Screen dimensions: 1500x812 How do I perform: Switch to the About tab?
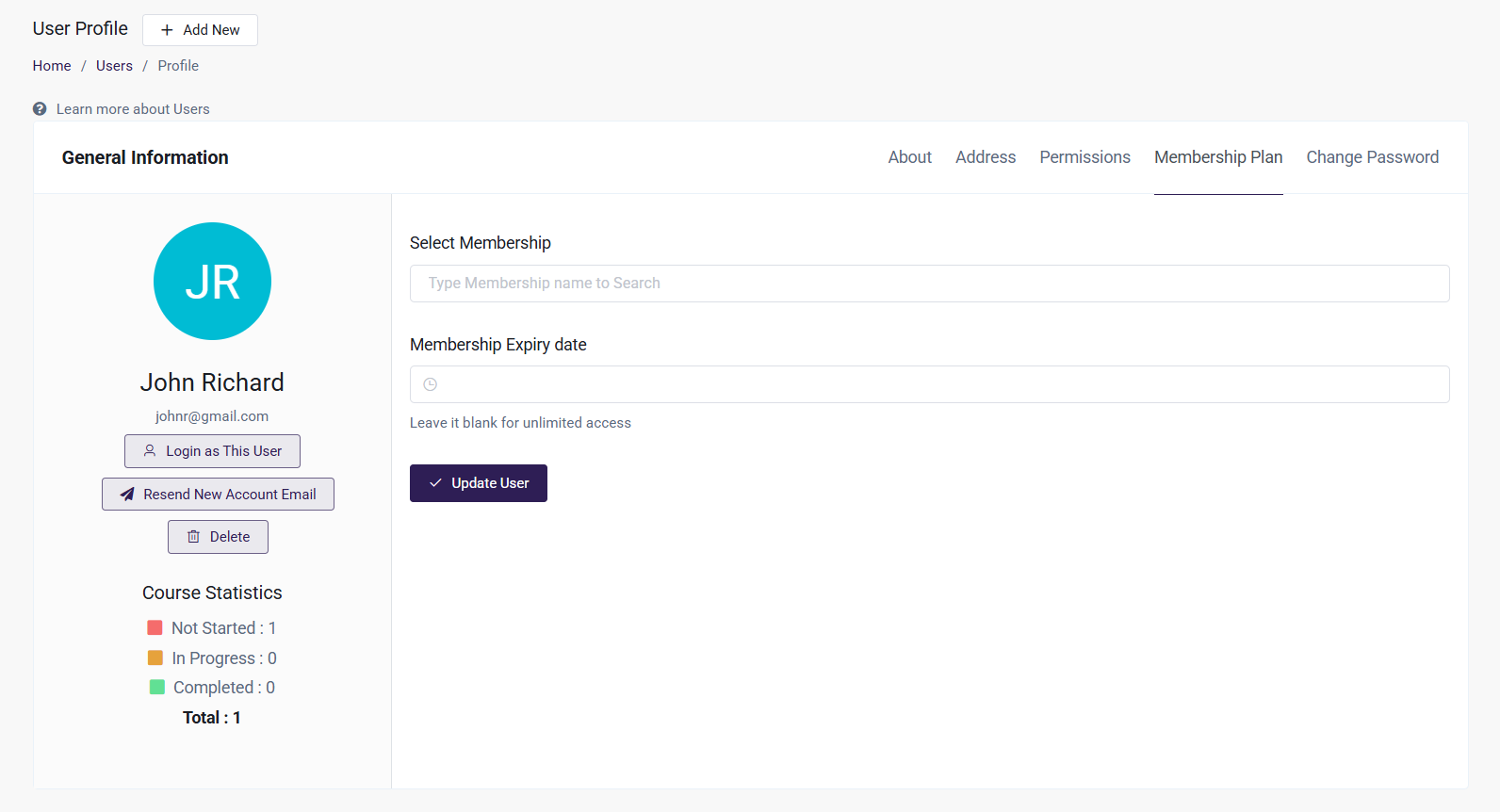coord(909,157)
